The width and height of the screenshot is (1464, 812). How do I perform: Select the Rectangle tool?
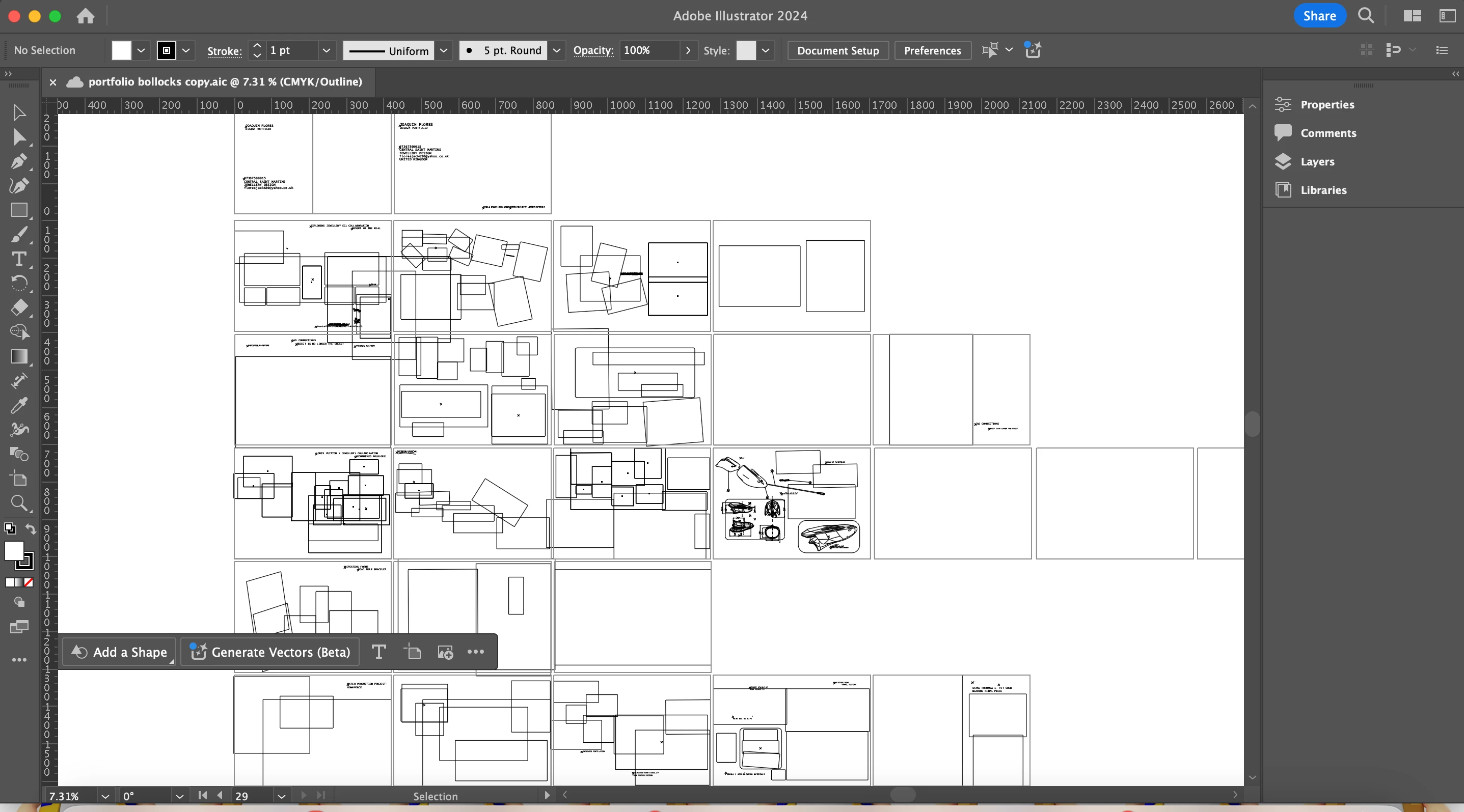(x=19, y=210)
